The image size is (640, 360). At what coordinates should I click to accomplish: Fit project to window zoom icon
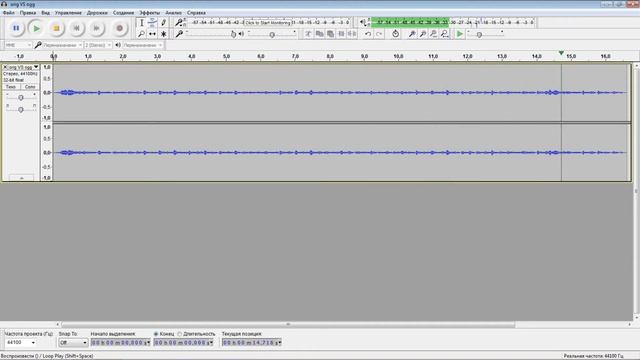444,34
